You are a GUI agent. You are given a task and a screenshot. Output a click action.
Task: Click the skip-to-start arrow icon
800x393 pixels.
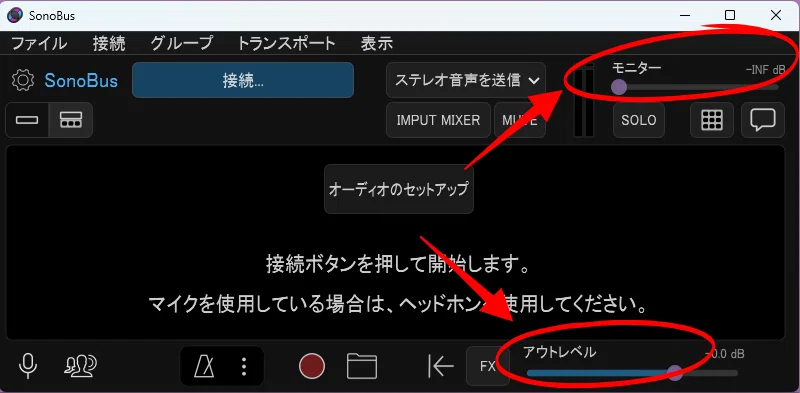pyautogui.click(x=440, y=366)
